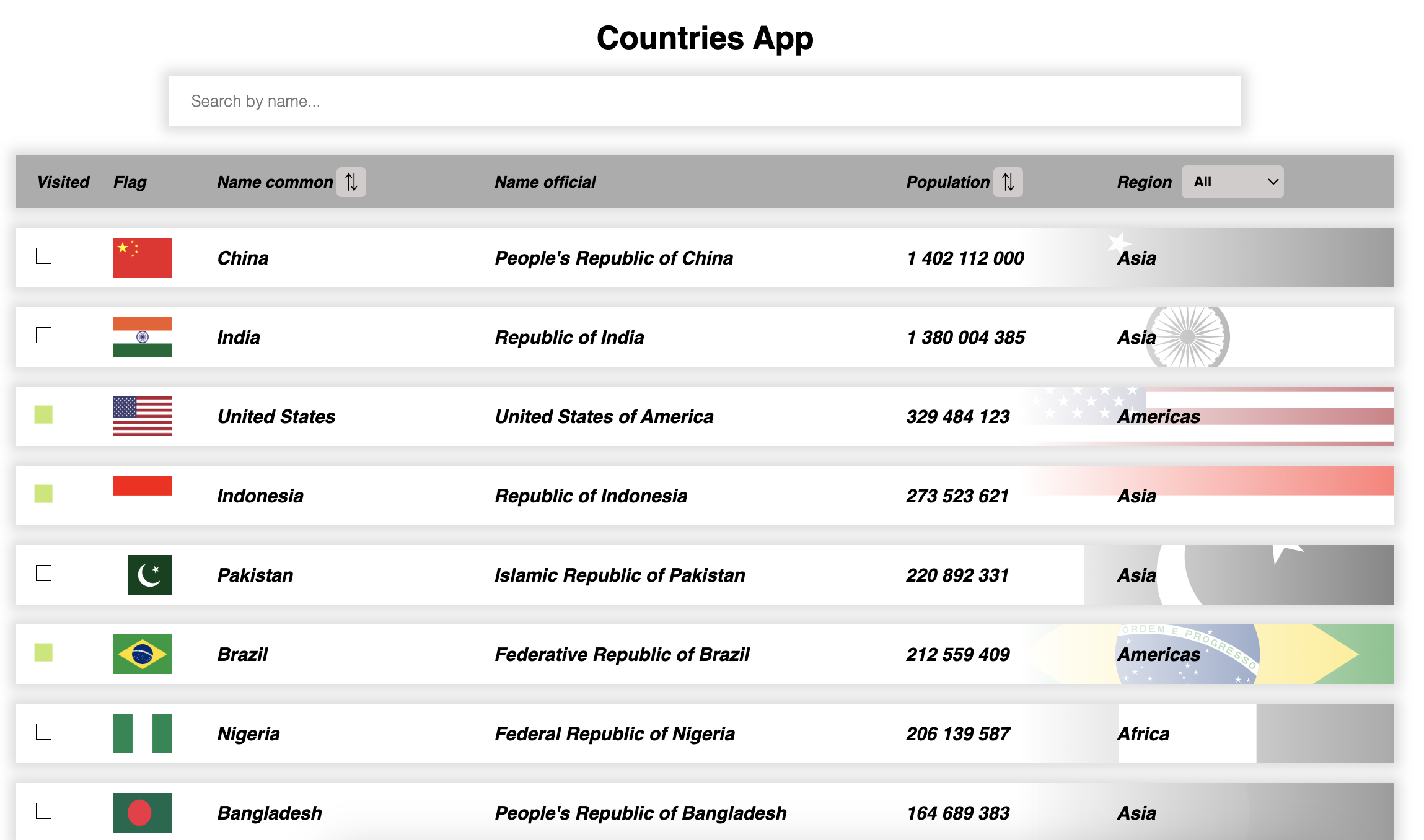Click the Indonesia flag icon
Image resolution: width=1424 pixels, height=840 pixels.
(x=142, y=487)
